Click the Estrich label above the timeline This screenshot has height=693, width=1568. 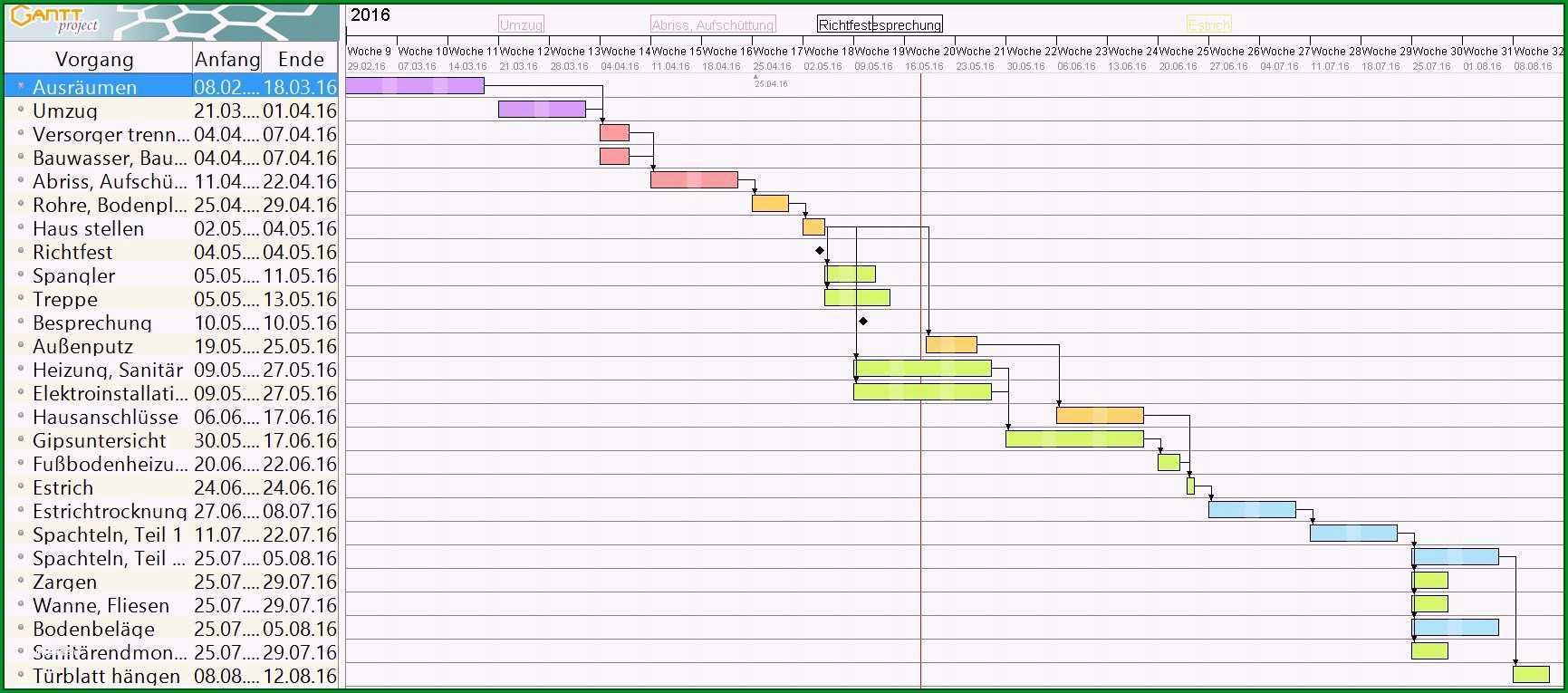[x=1209, y=25]
